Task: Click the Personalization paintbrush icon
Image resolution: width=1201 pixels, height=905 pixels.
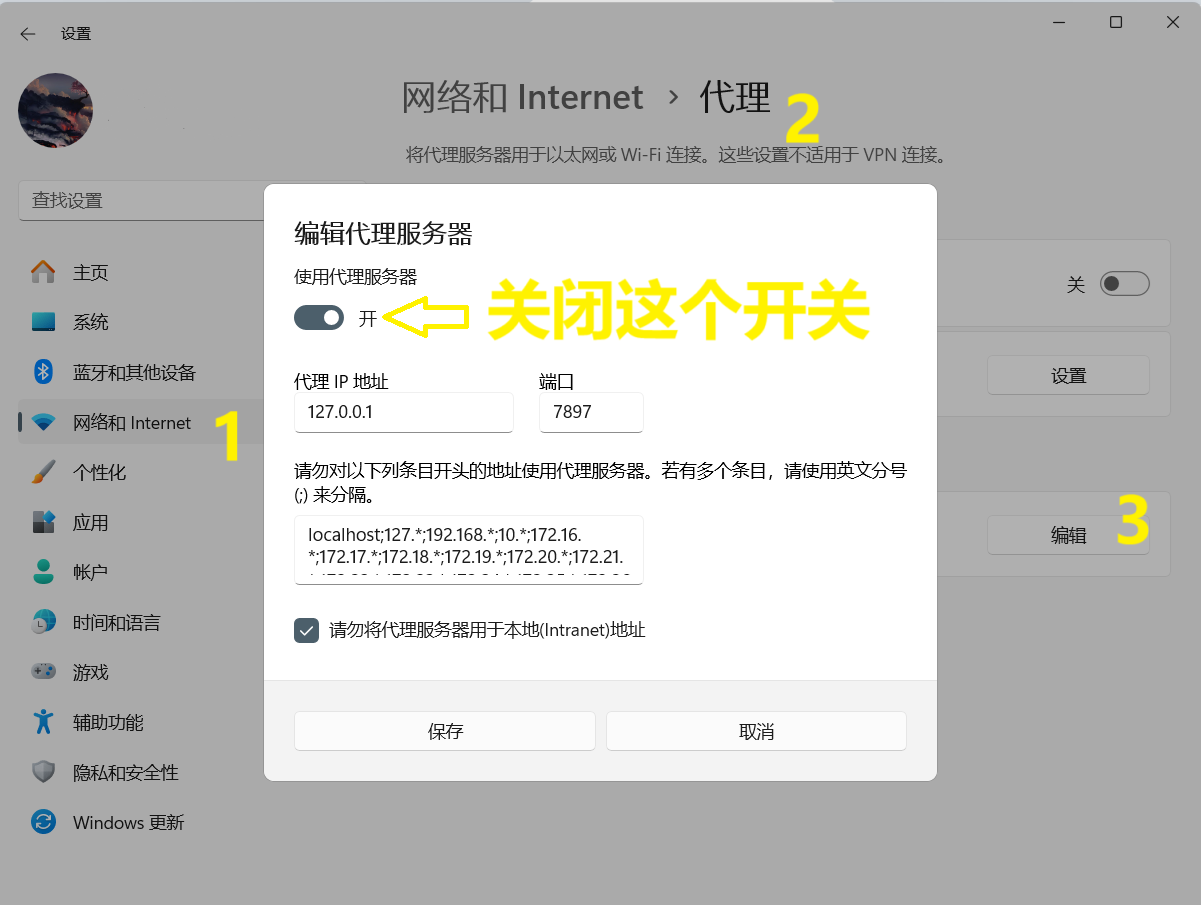Action: pos(43,472)
